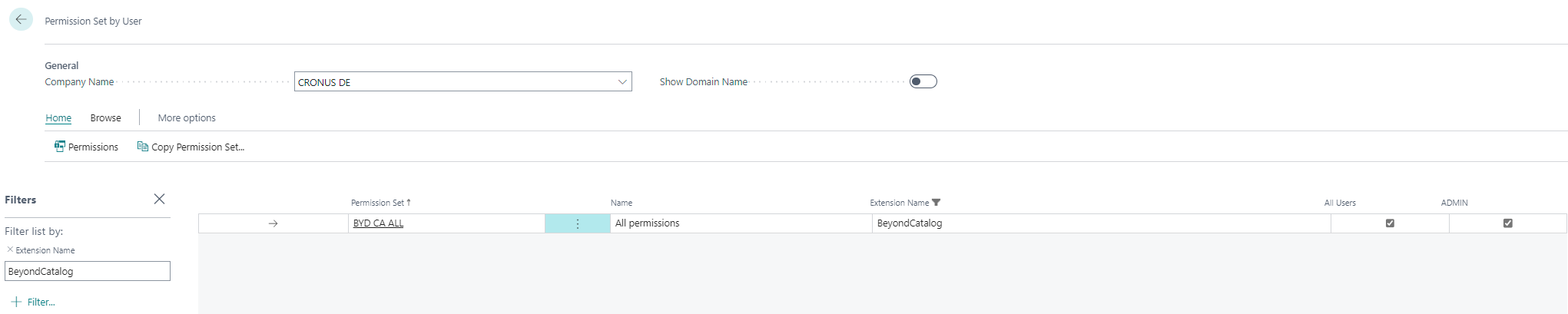
Task: Click the Permissions action icon
Action: click(x=60, y=146)
